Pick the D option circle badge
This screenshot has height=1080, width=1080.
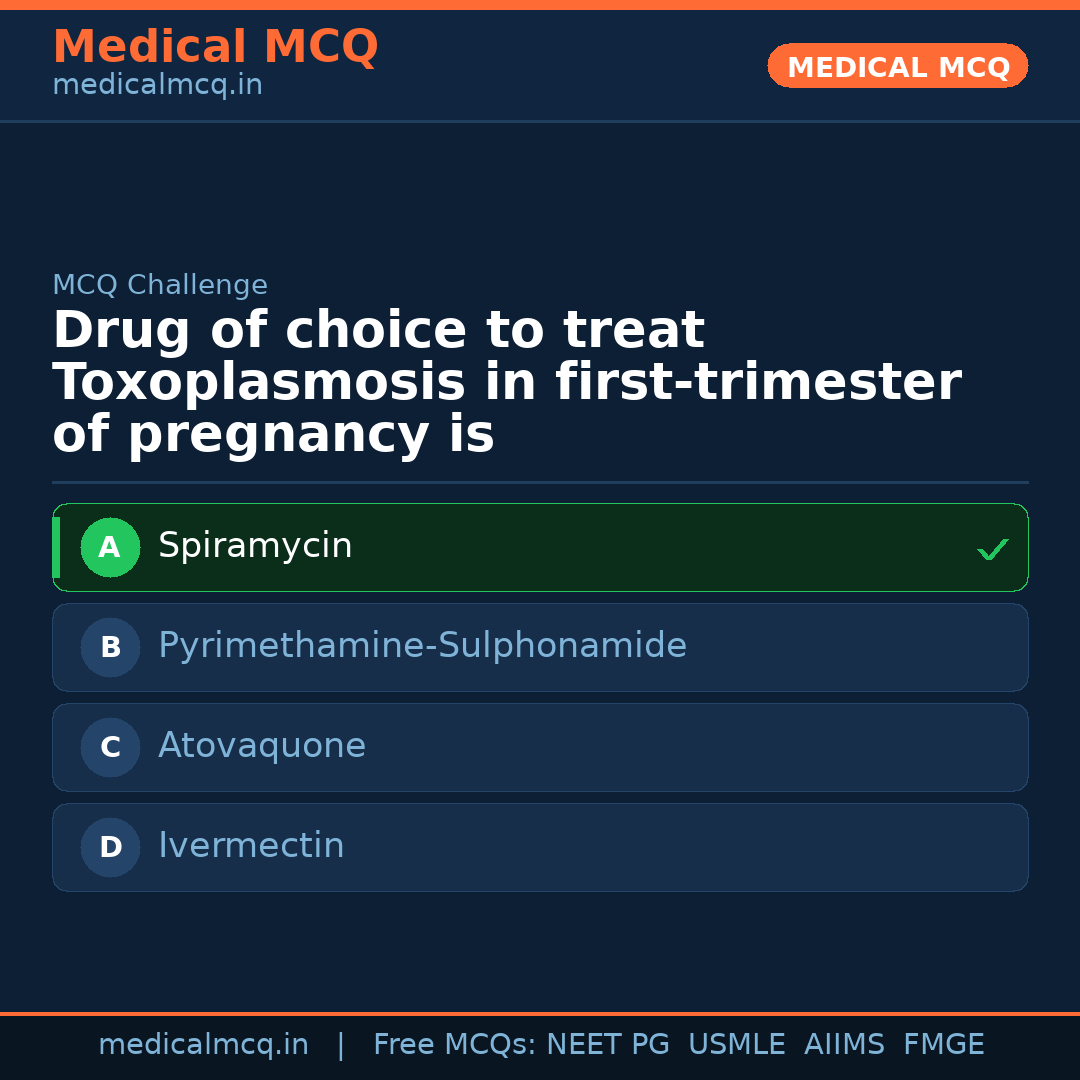pos(110,847)
